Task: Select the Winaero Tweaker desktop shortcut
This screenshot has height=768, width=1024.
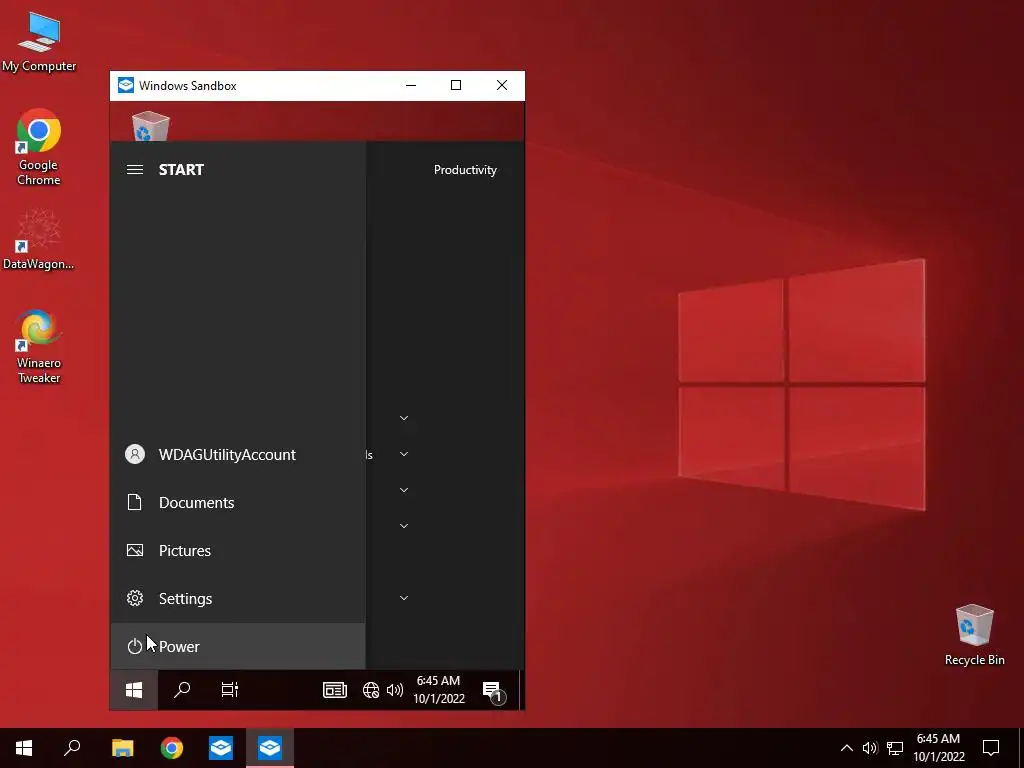Action: click(x=39, y=347)
